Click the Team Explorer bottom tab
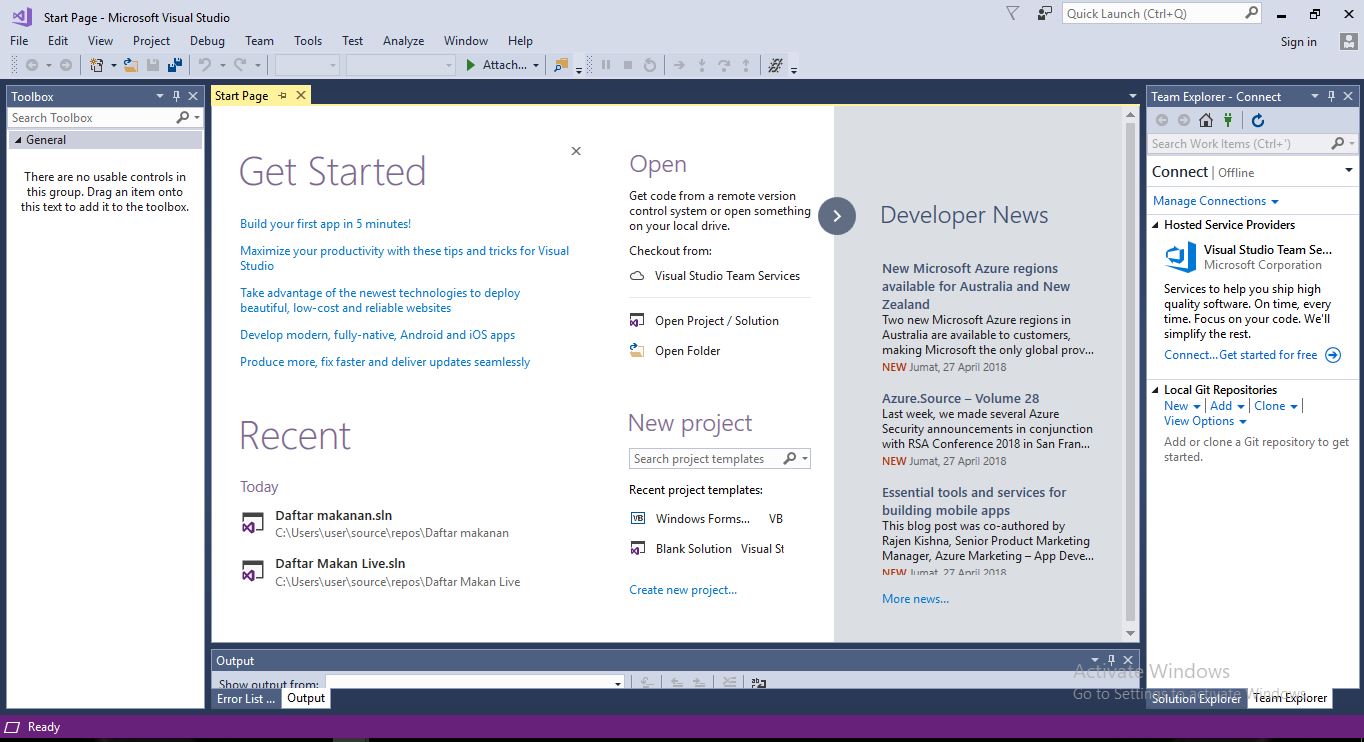1364x742 pixels. coord(1290,698)
